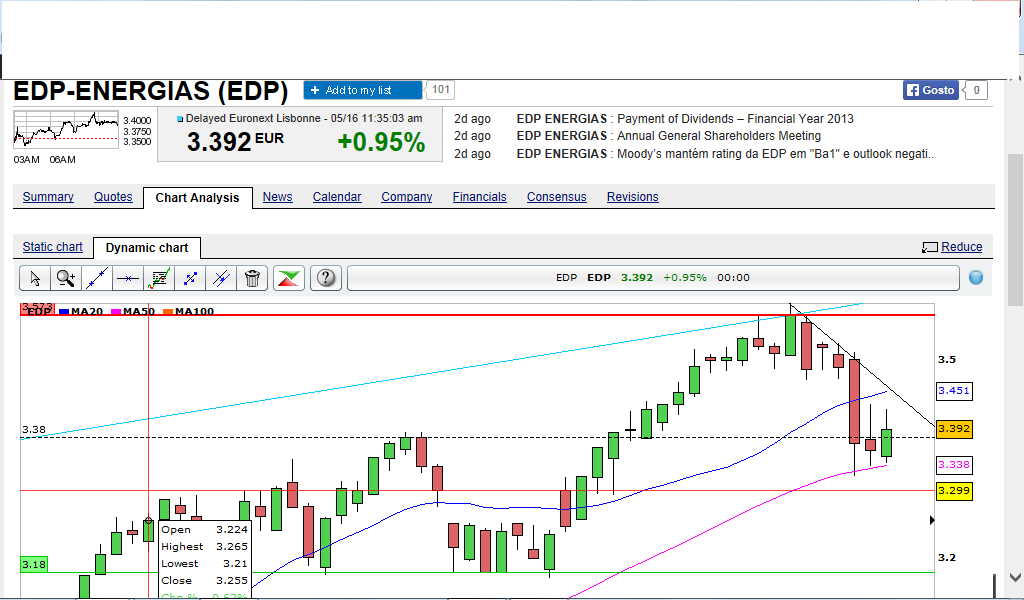
Task: Select the move/resize line tool
Action: coord(190,278)
